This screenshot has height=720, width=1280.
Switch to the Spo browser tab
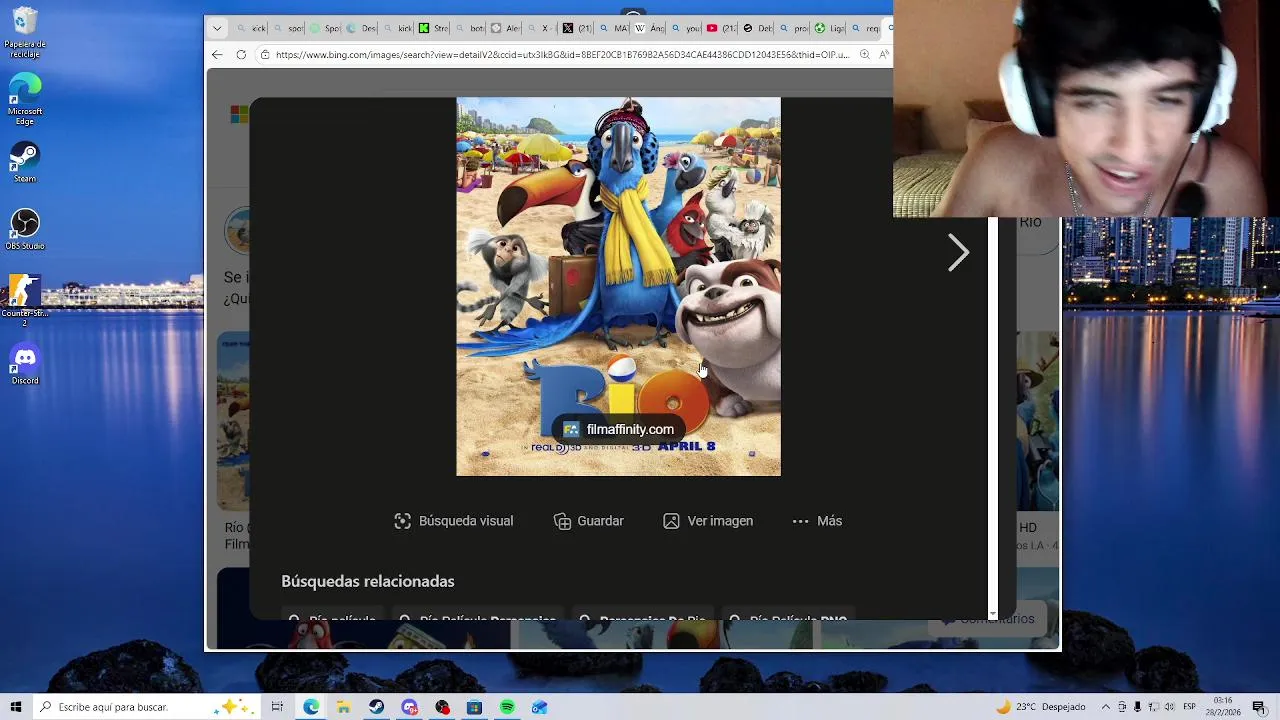click(325, 28)
